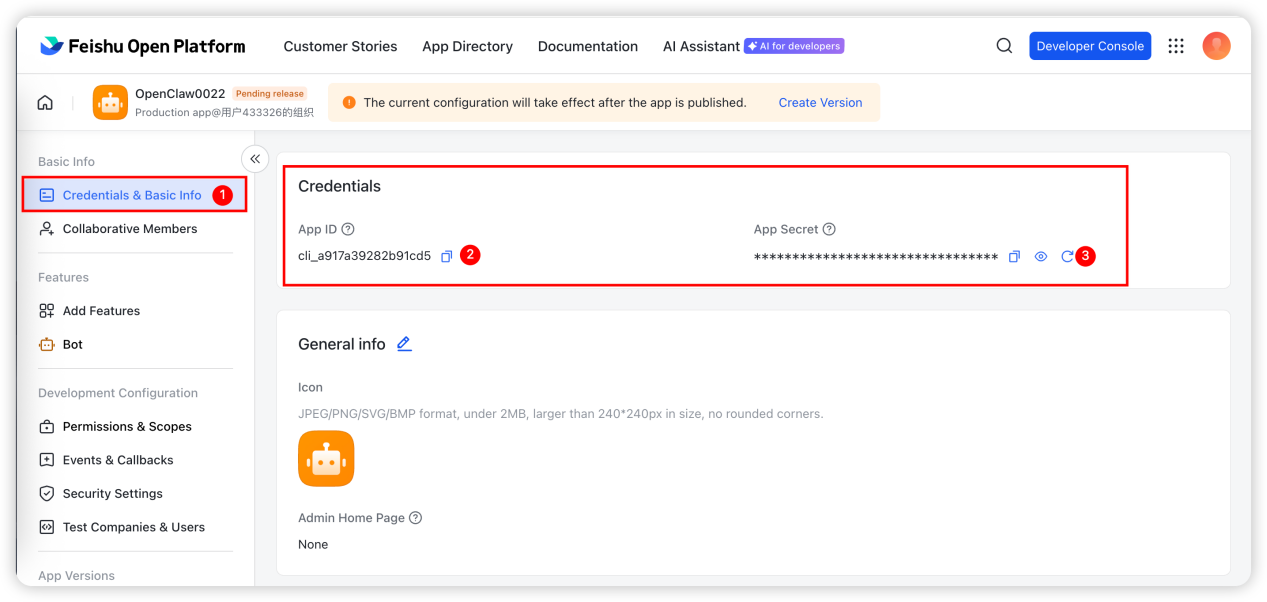Open Documentation in top navigation

pyautogui.click(x=587, y=46)
